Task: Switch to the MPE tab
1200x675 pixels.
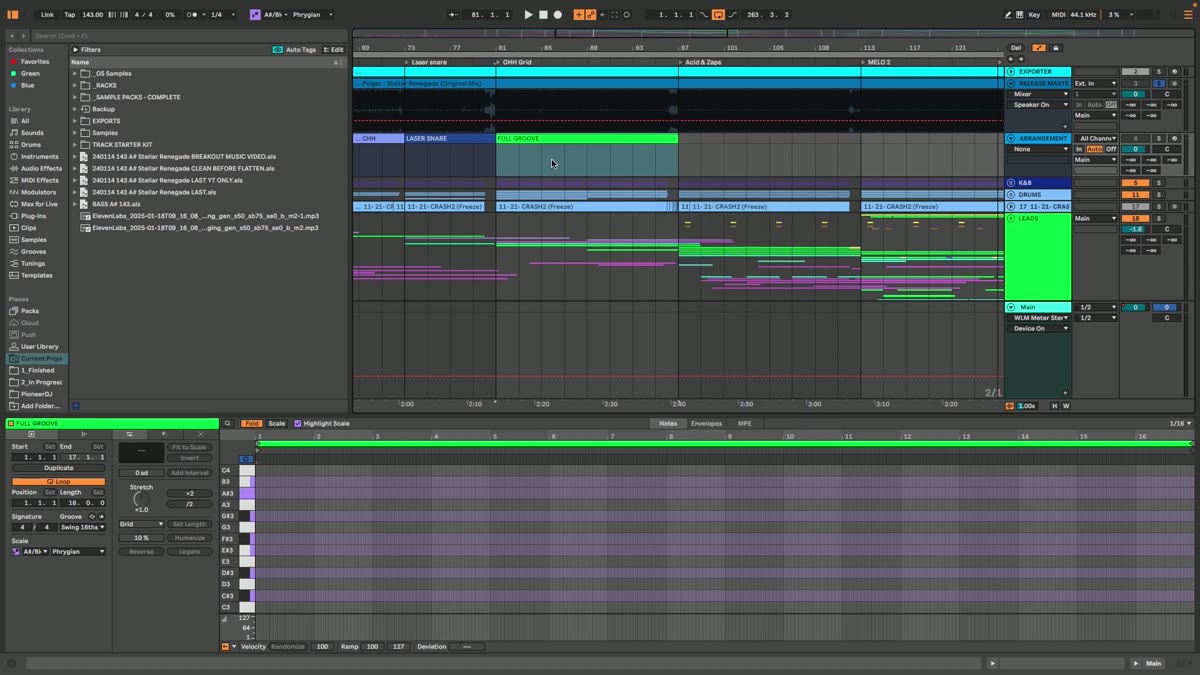Action: tap(744, 423)
